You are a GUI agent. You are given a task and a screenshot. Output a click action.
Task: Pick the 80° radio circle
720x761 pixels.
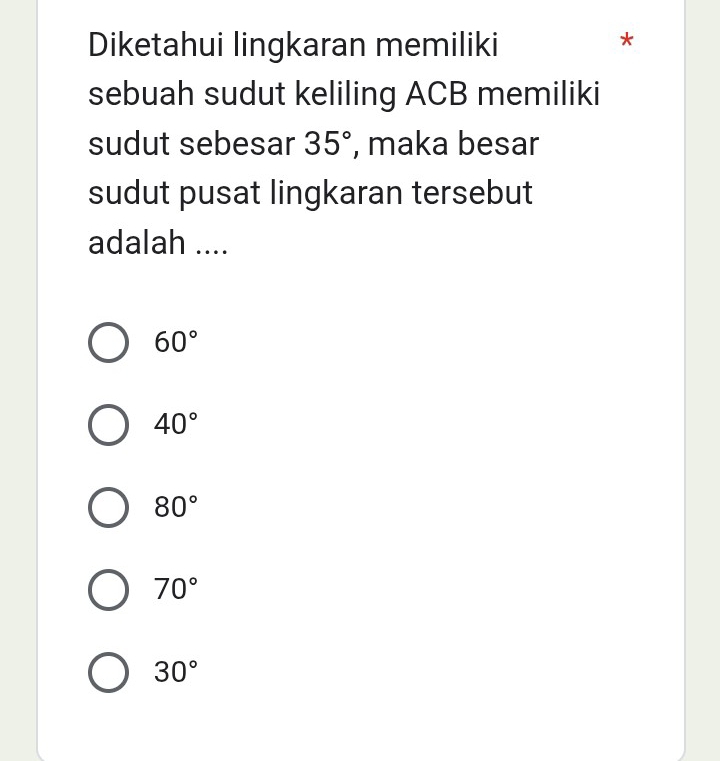pos(109,506)
